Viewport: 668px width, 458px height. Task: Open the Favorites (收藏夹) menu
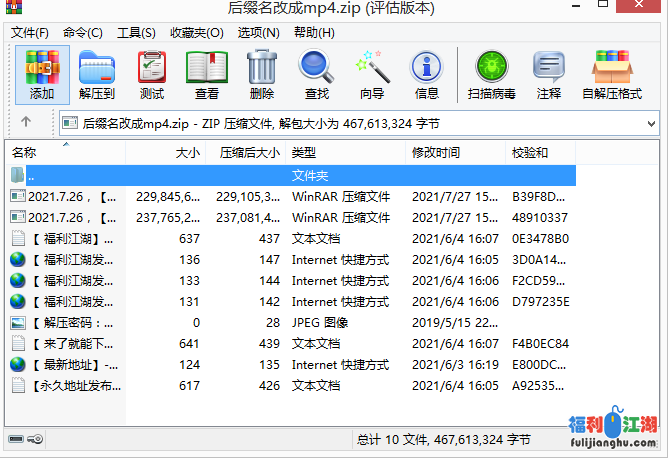click(x=195, y=32)
